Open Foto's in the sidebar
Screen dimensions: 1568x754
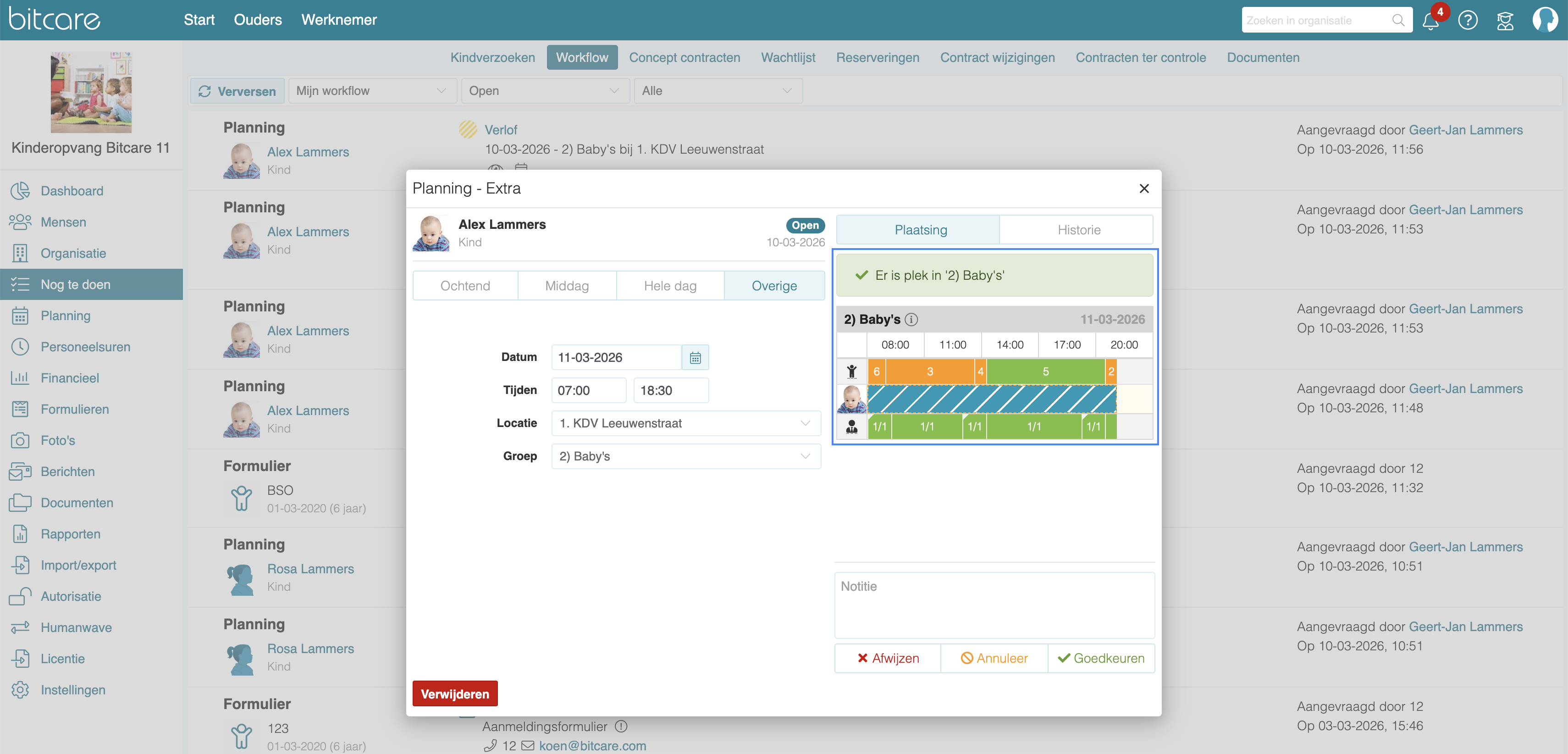[58, 440]
